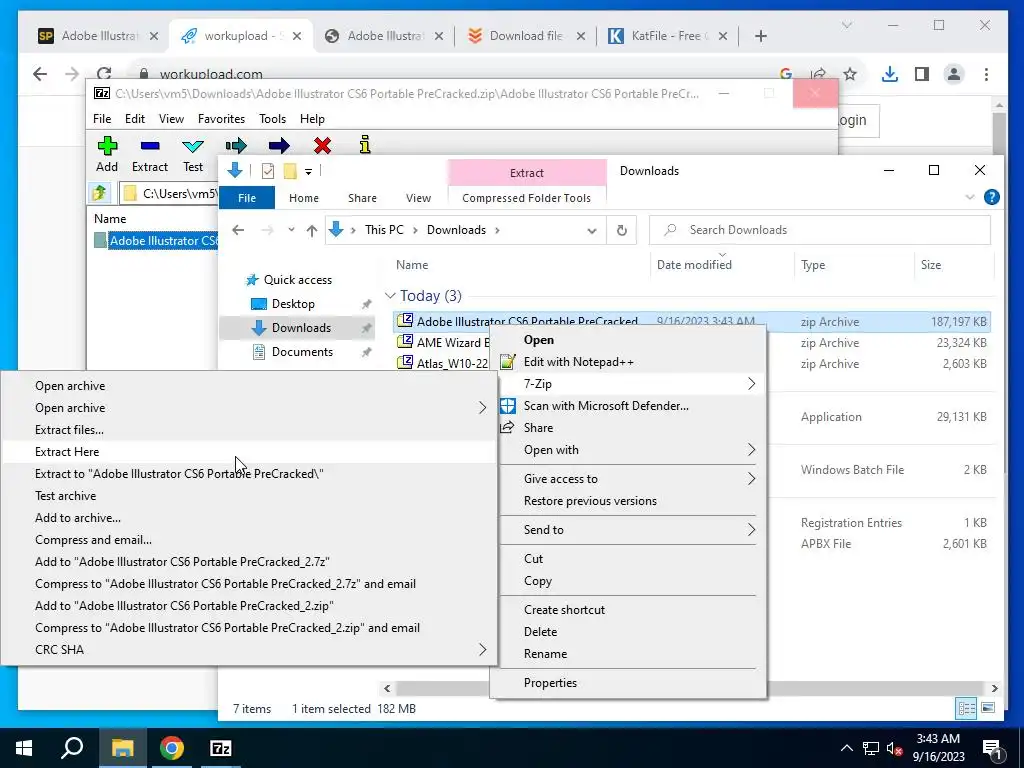The height and width of the screenshot is (768, 1024).
Task: Expand the Give access to submenu
Action: [751, 479]
